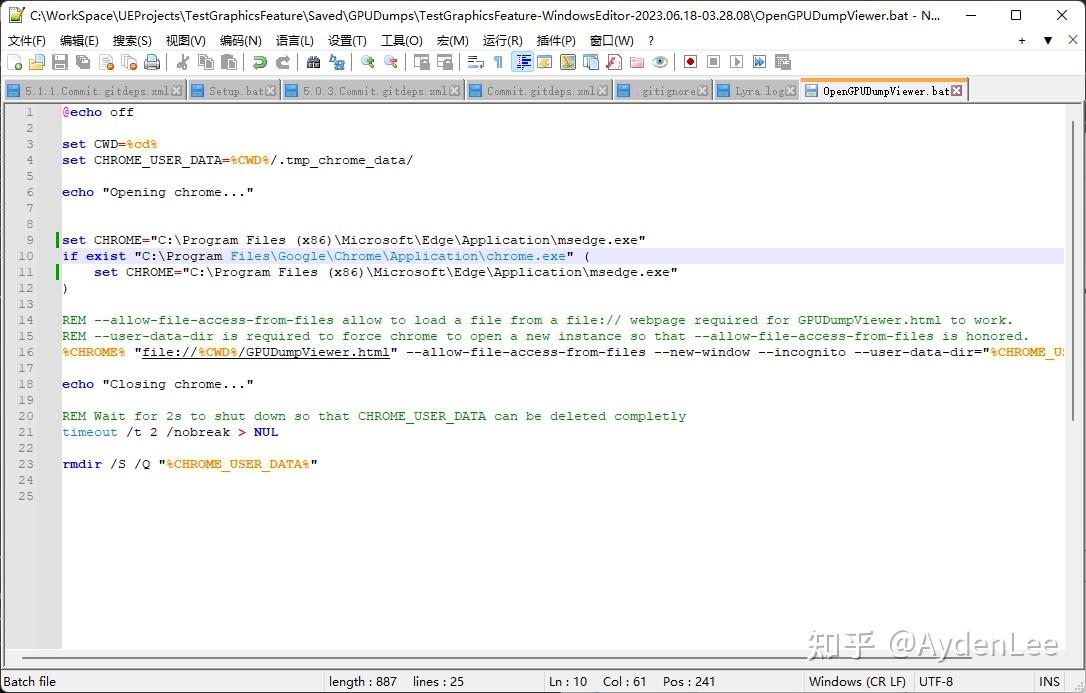Toggle show all characters pilcrow icon

[498, 62]
